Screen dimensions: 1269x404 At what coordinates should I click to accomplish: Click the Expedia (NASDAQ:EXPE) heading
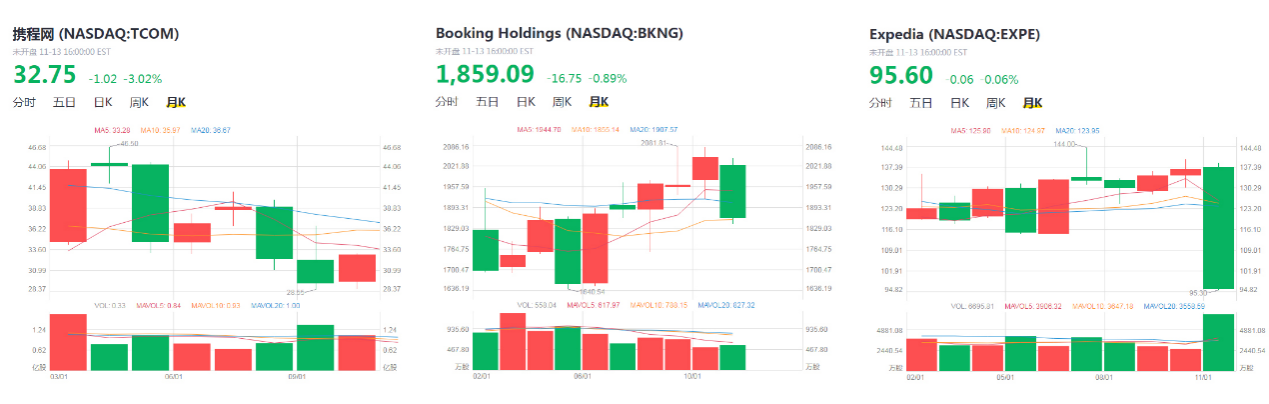click(x=955, y=34)
